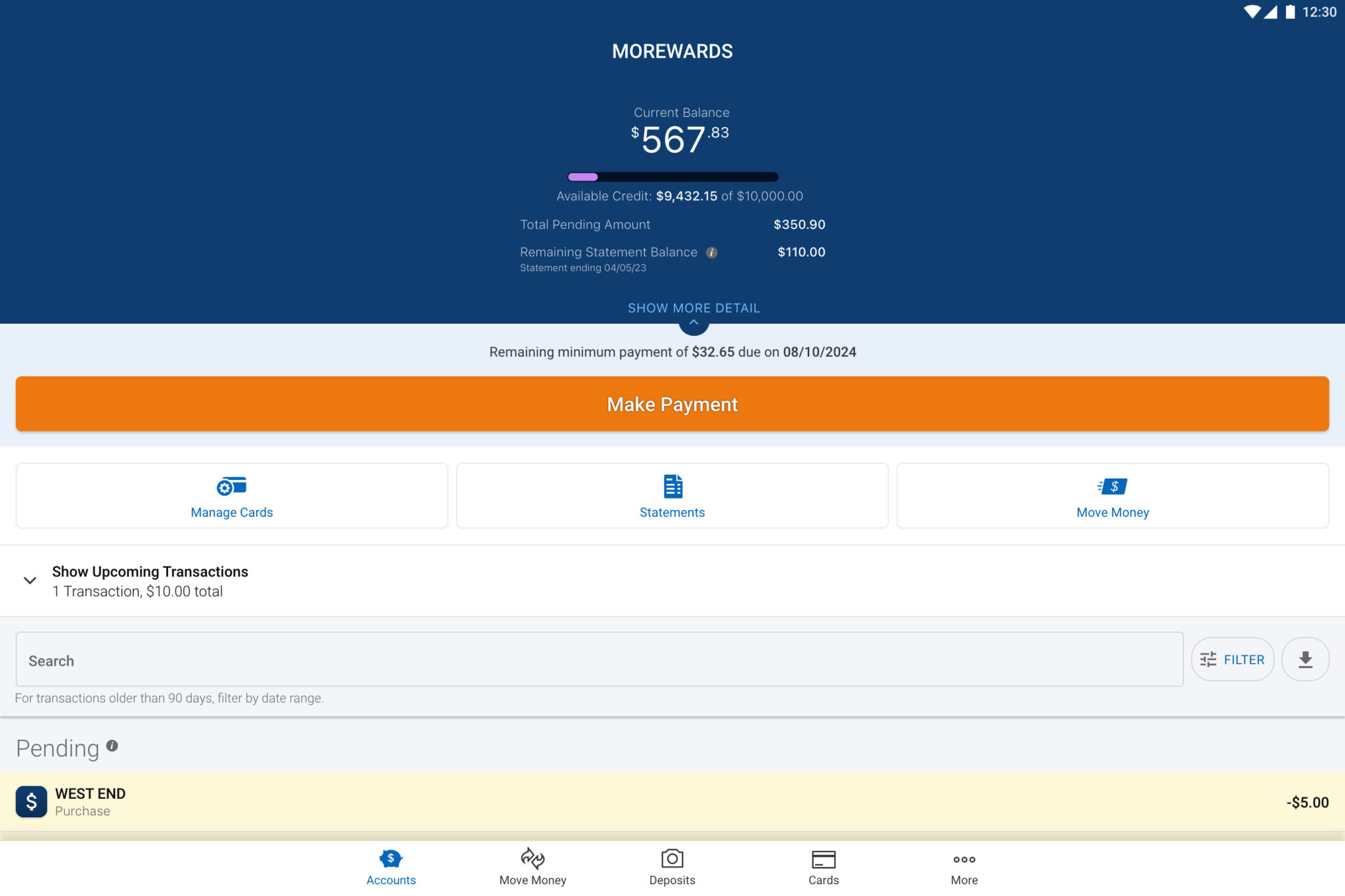The width and height of the screenshot is (1345, 896).
Task: Download transactions using the export icon
Action: [x=1306, y=659]
